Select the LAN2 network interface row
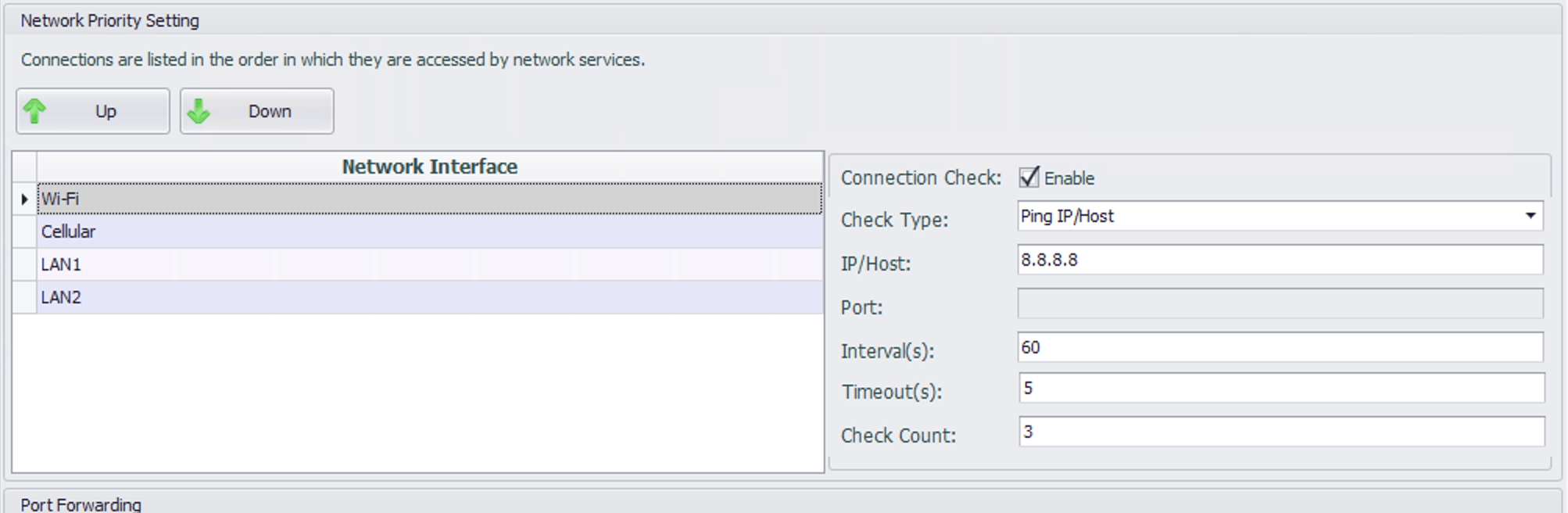This screenshot has width=1568, height=513. [429, 297]
